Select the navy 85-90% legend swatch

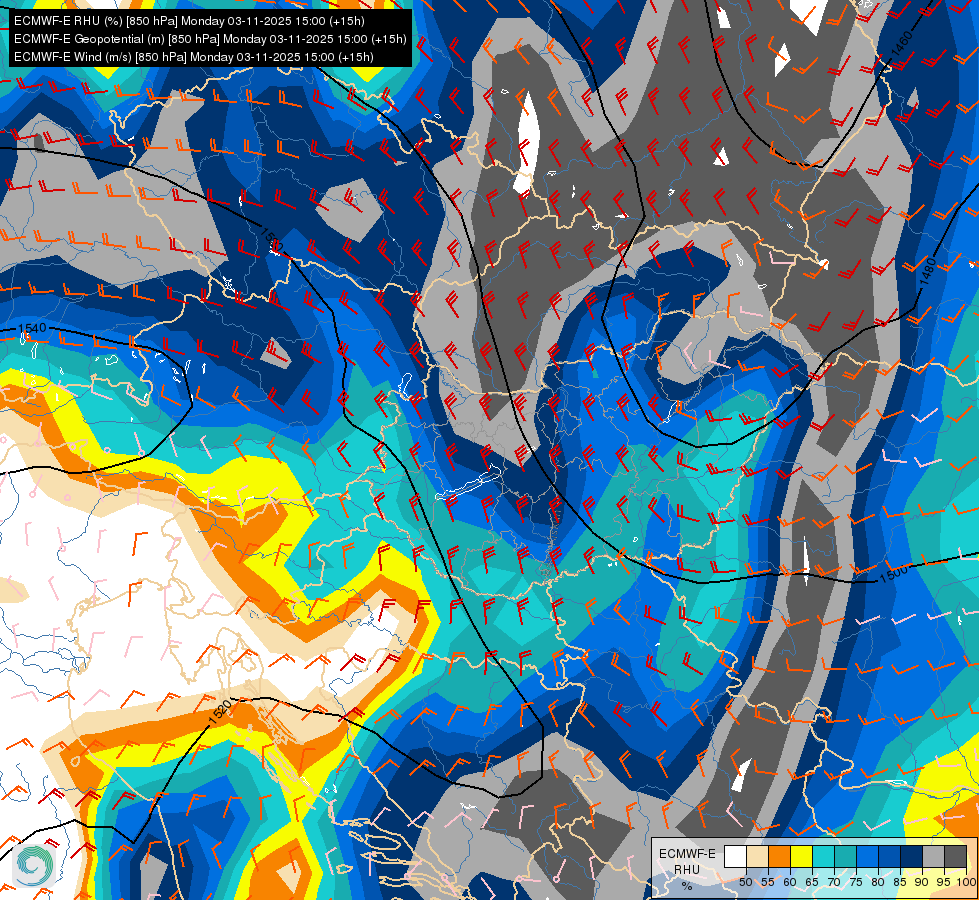(x=910, y=857)
